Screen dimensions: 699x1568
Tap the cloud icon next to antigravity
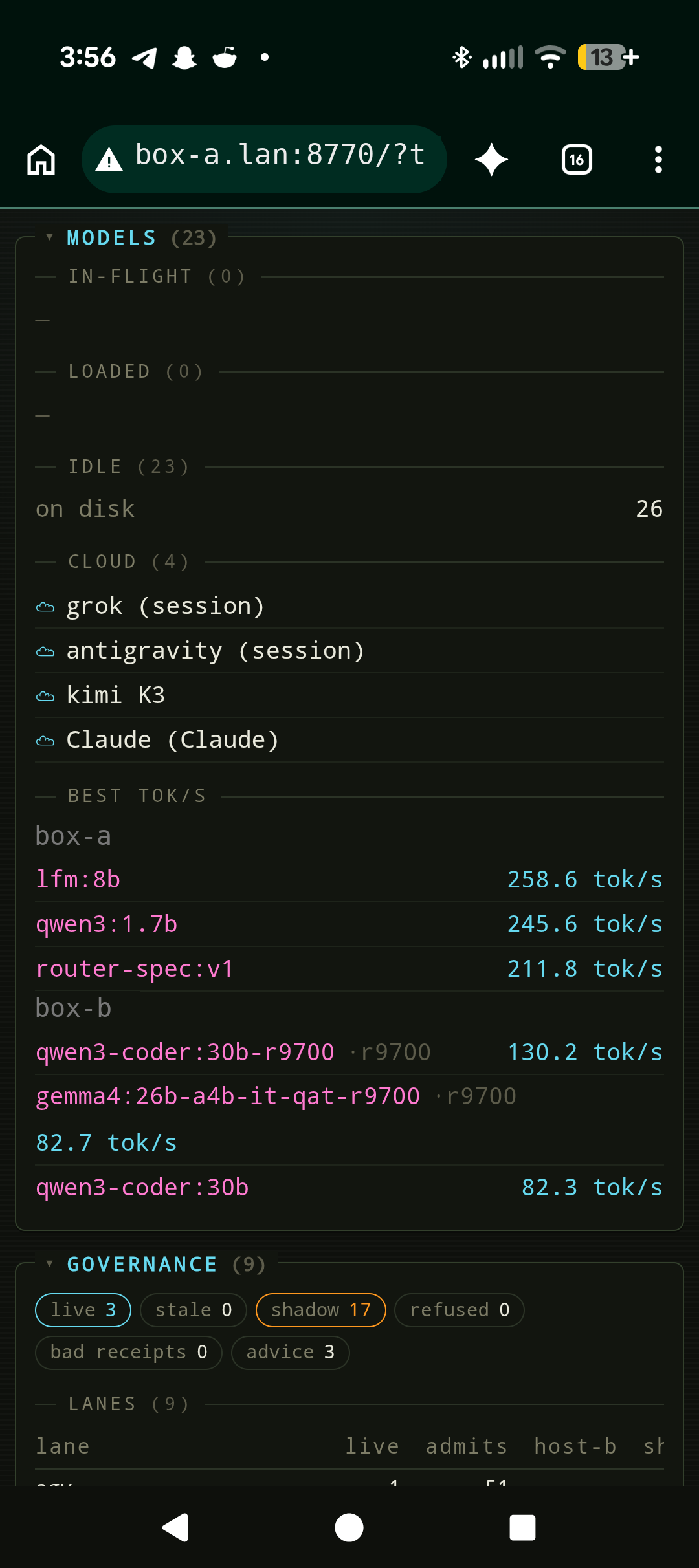[x=45, y=651]
